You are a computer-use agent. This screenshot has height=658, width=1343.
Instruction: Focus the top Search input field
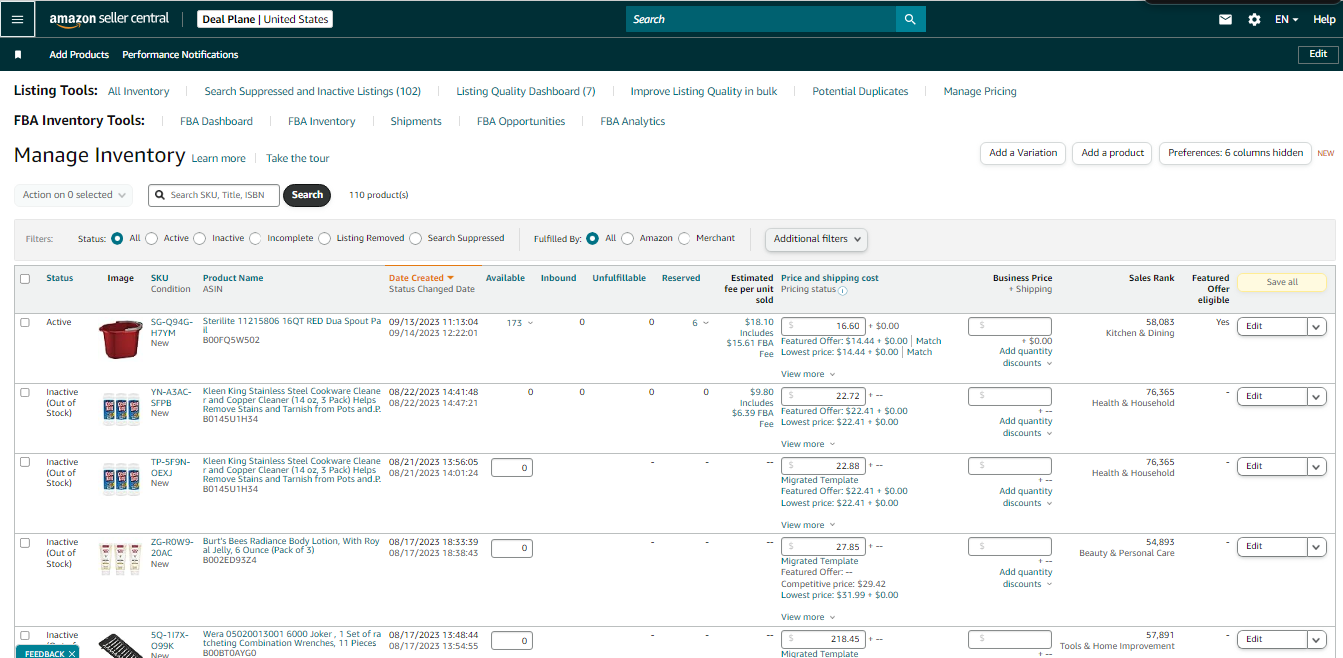(760, 19)
